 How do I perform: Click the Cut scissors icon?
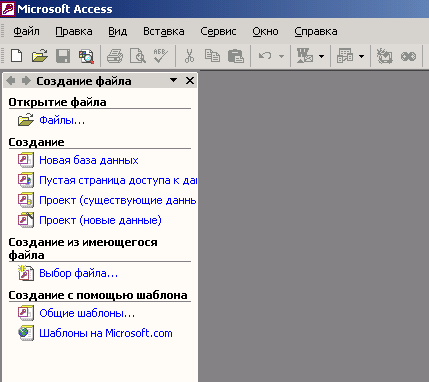tap(189, 56)
